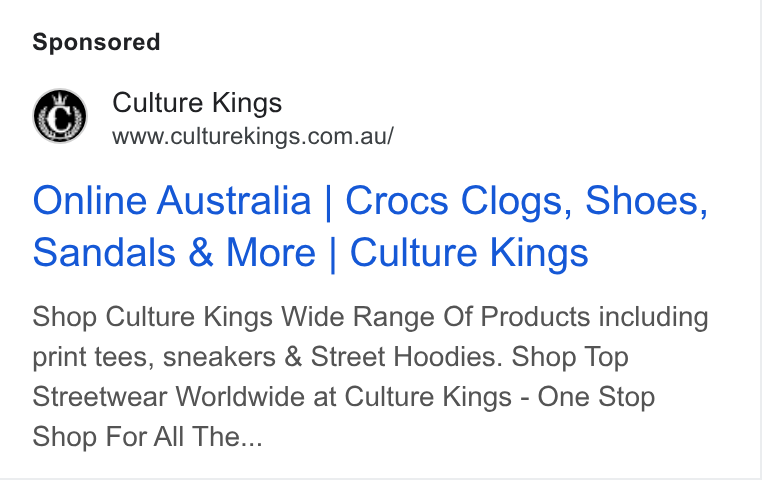Image resolution: width=762 pixels, height=480 pixels.
Task: Click 'One Stop' in the ad description
Action: (596, 397)
